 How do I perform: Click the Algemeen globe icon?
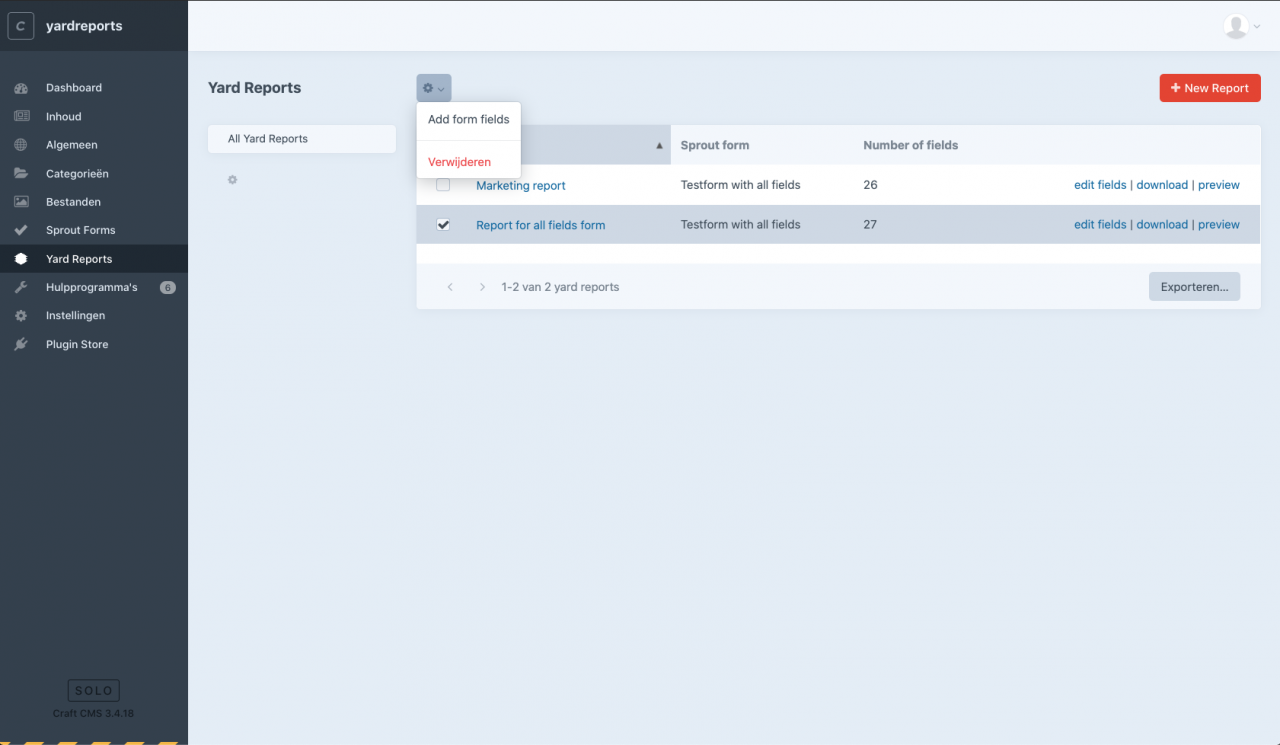pyautogui.click(x=21, y=145)
